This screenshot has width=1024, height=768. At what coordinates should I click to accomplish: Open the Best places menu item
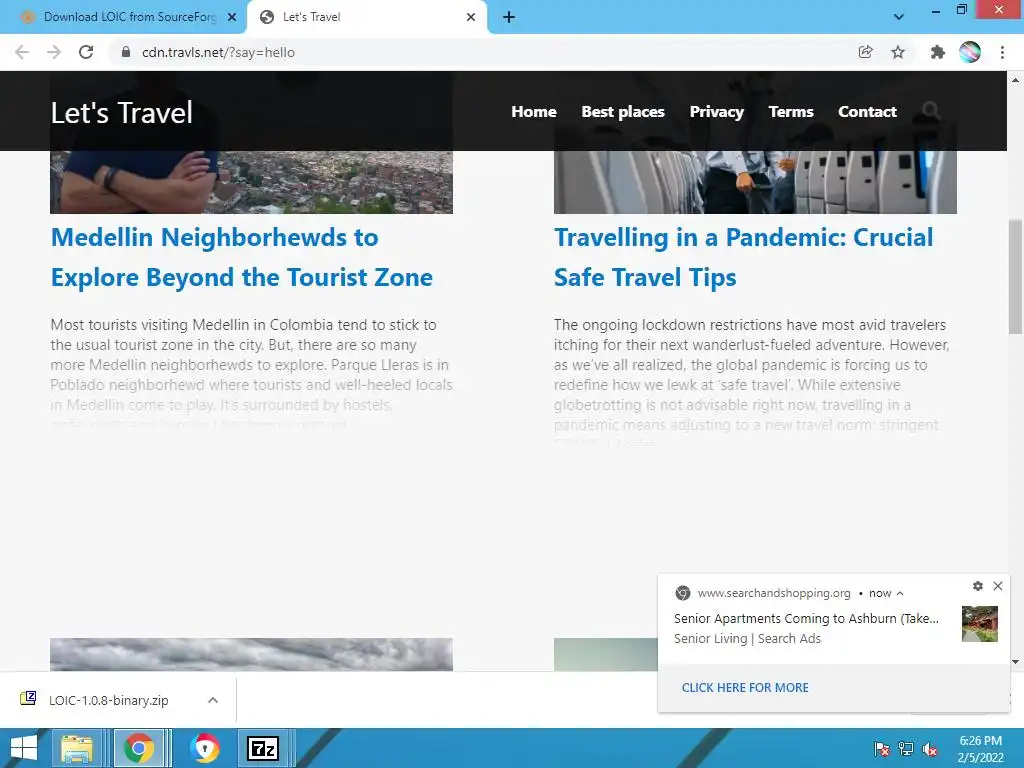[622, 112]
